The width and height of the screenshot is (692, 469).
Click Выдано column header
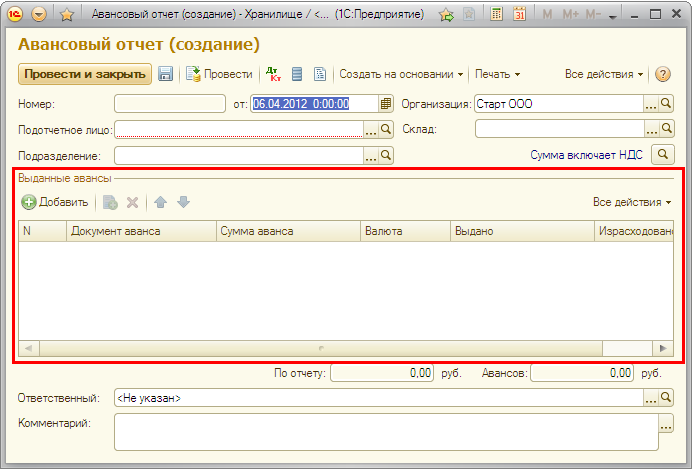click(x=522, y=231)
